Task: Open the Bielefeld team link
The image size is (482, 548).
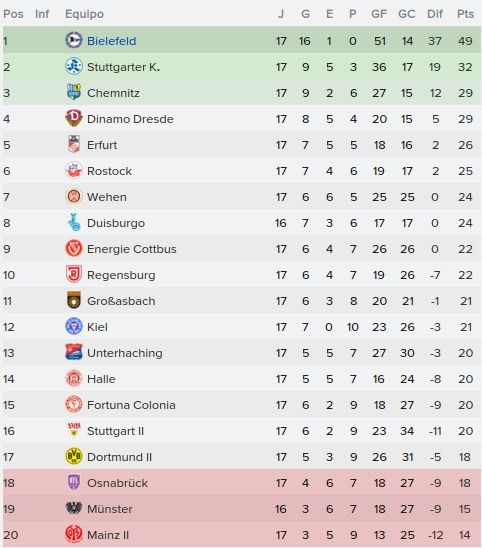Action: pyautogui.click(x=111, y=41)
